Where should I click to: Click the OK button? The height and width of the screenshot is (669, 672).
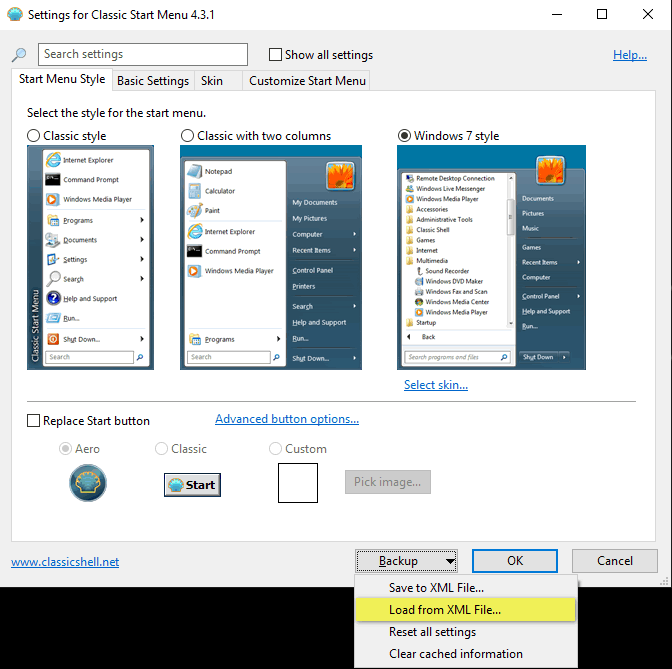click(515, 561)
